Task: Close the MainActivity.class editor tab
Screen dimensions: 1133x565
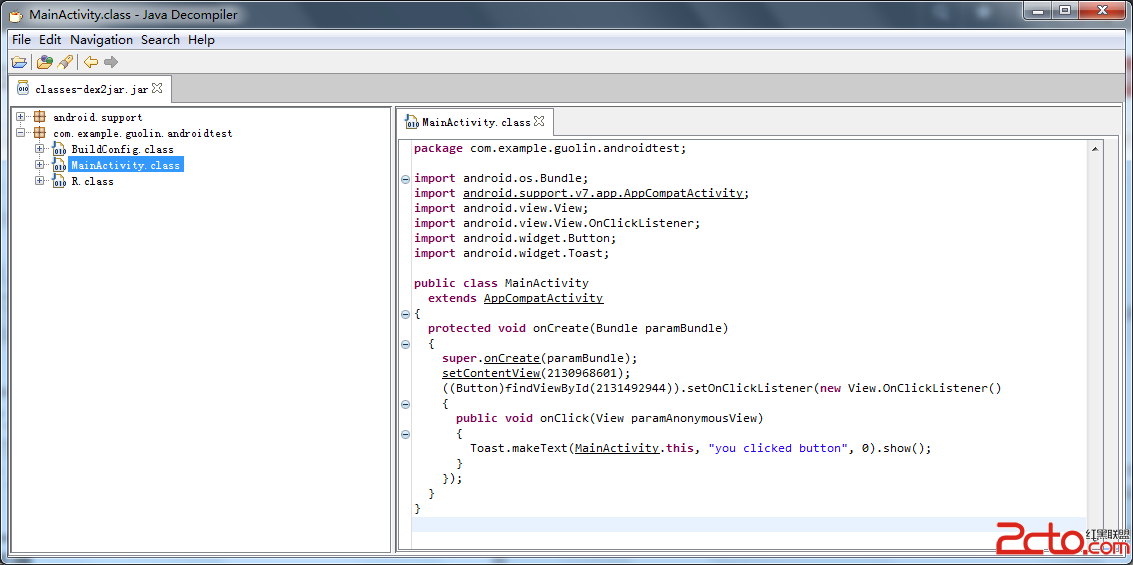Action: point(539,121)
